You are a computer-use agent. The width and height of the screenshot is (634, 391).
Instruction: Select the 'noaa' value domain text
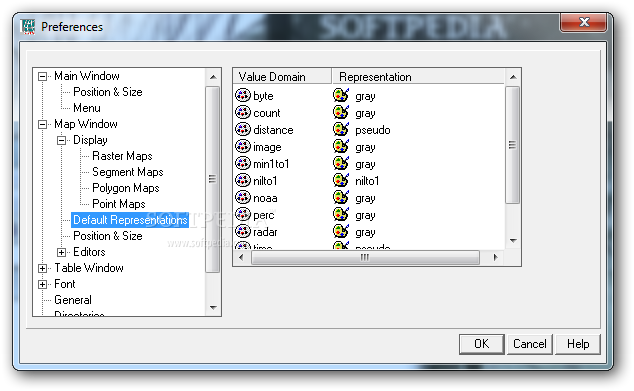click(x=265, y=198)
